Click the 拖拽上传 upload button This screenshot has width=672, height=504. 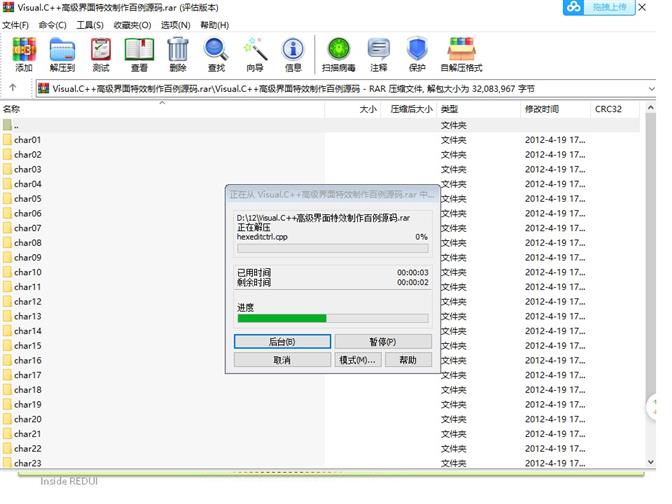pos(609,7)
